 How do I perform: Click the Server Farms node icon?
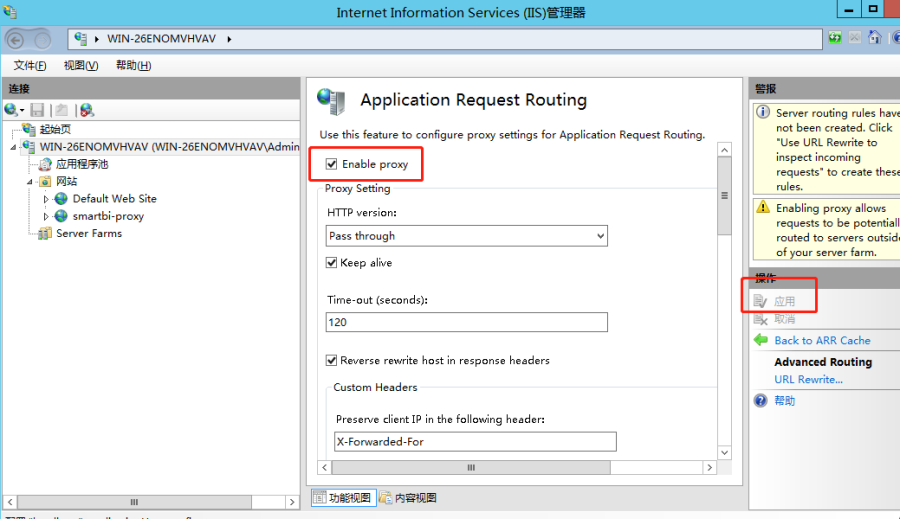click(45, 234)
